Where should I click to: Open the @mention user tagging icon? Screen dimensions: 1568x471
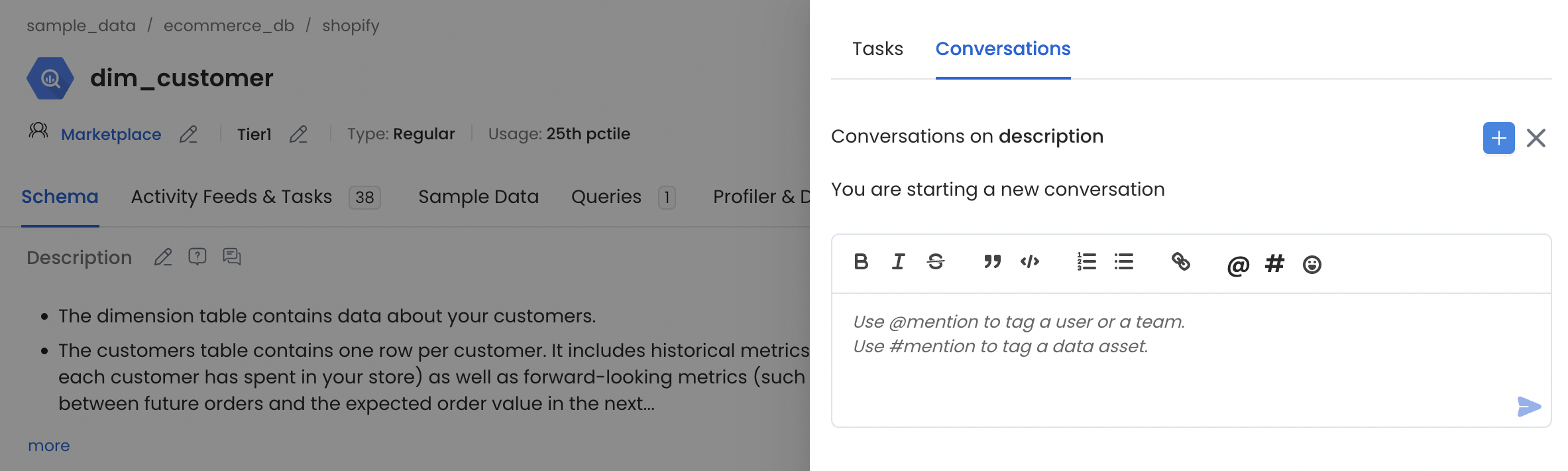[x=1237, y=264]
